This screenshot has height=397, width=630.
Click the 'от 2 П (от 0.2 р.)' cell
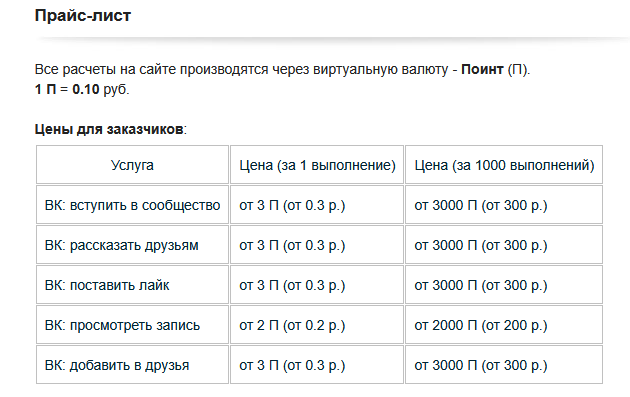317,325
